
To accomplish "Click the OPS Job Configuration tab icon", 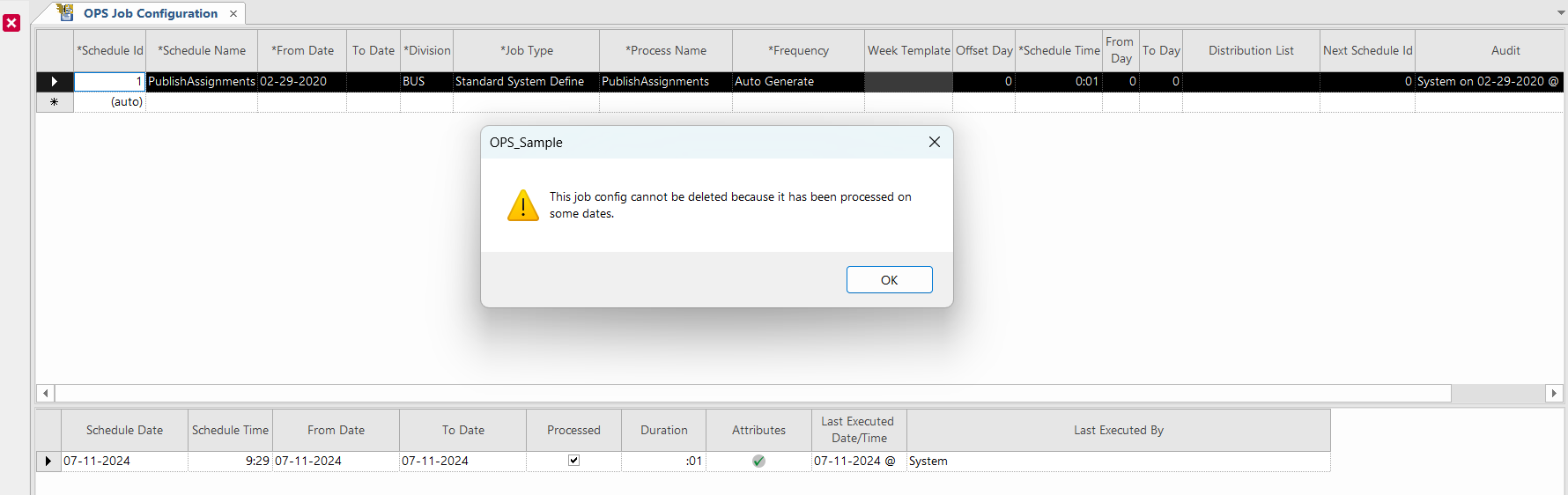I will 65,12.
